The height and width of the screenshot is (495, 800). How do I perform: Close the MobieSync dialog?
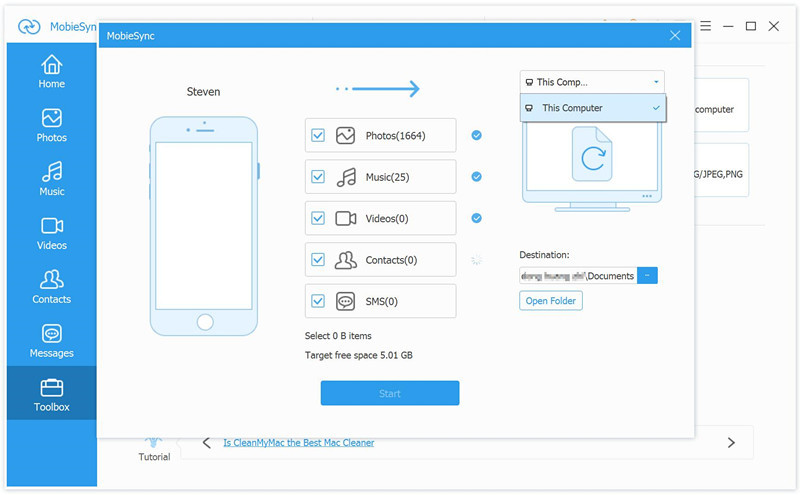point(675,35)
